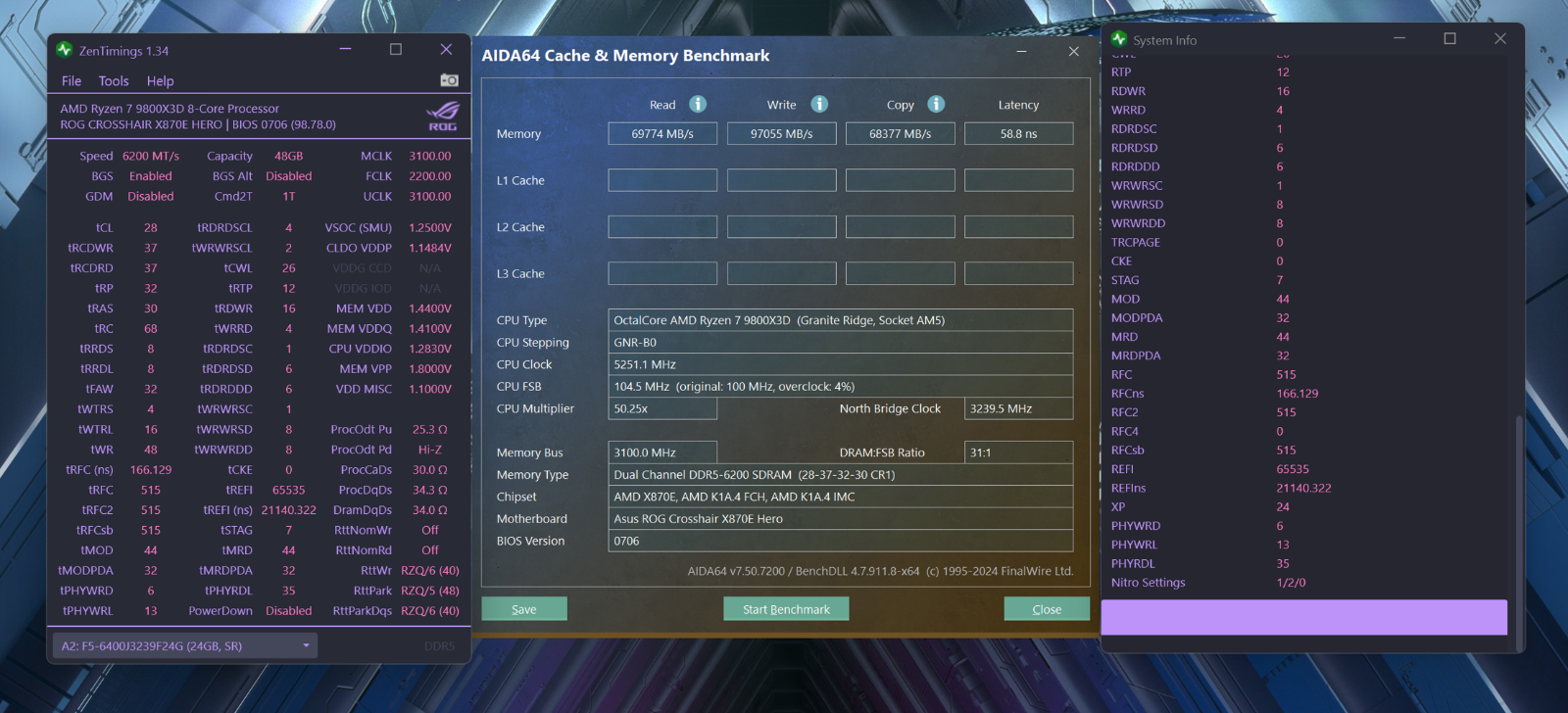Click the Memory Copy value 68377 MB/s

click(x=901, y=134)
